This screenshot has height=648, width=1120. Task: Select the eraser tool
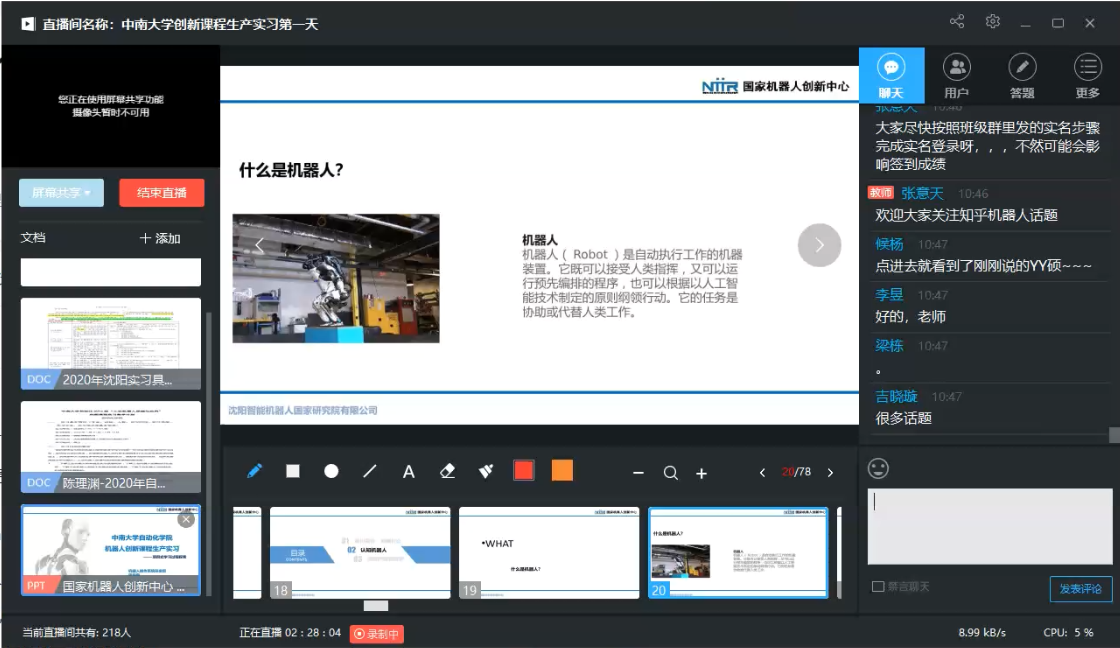tap(447, 471)
